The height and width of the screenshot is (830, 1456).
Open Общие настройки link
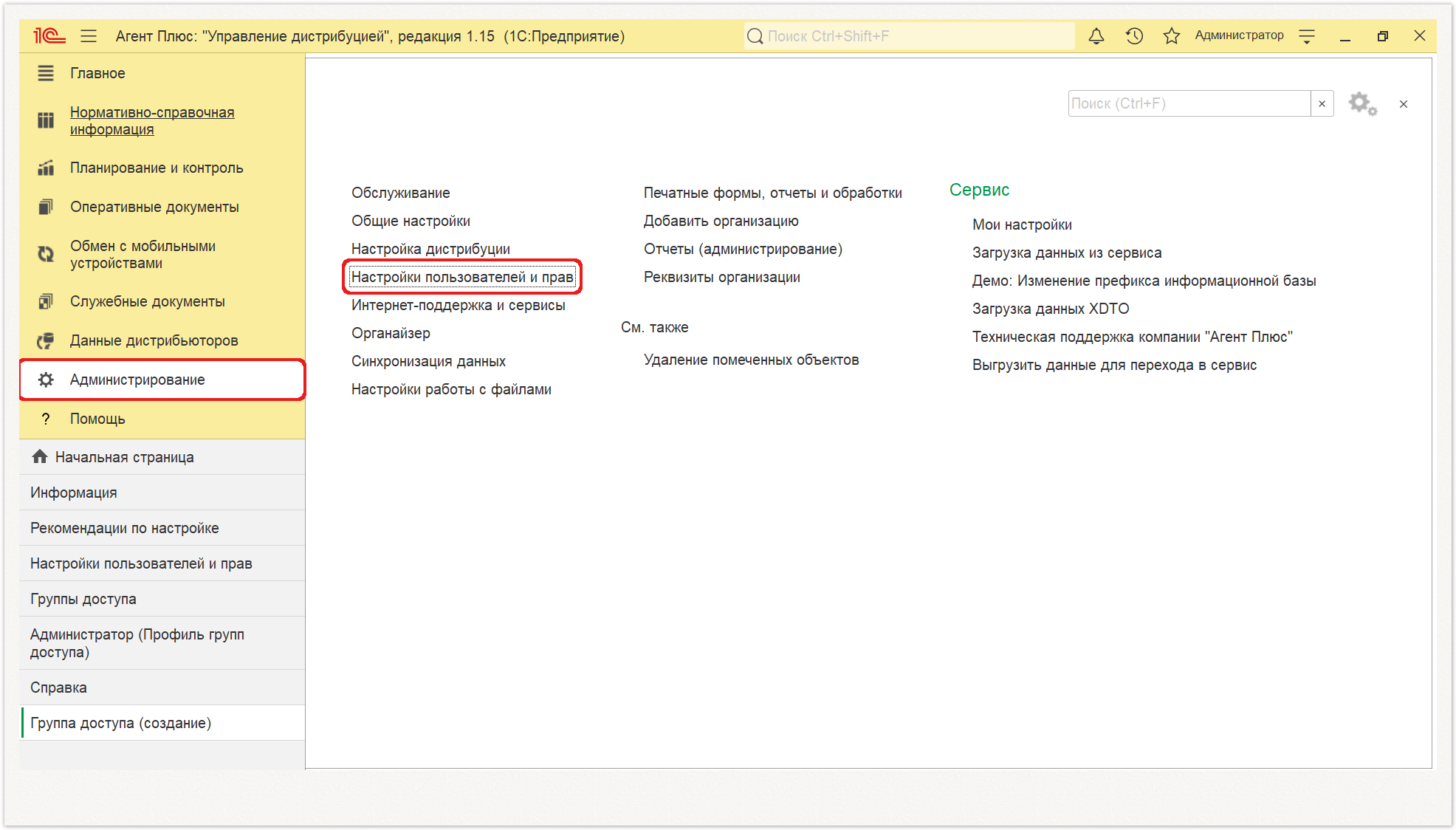pos(411,221)
